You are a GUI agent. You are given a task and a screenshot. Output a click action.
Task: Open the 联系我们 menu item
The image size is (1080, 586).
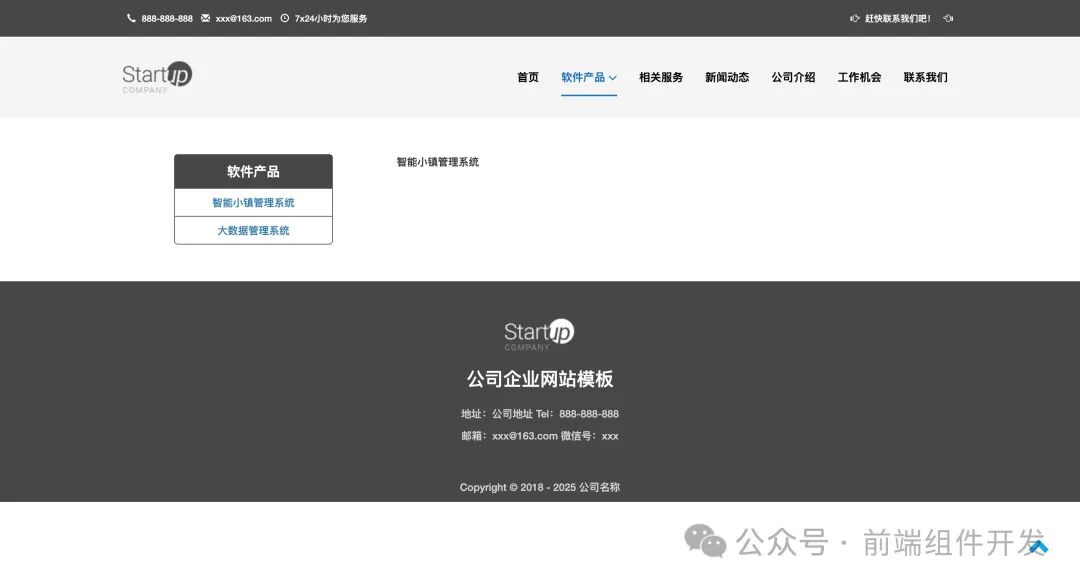(x=925, y=77)
